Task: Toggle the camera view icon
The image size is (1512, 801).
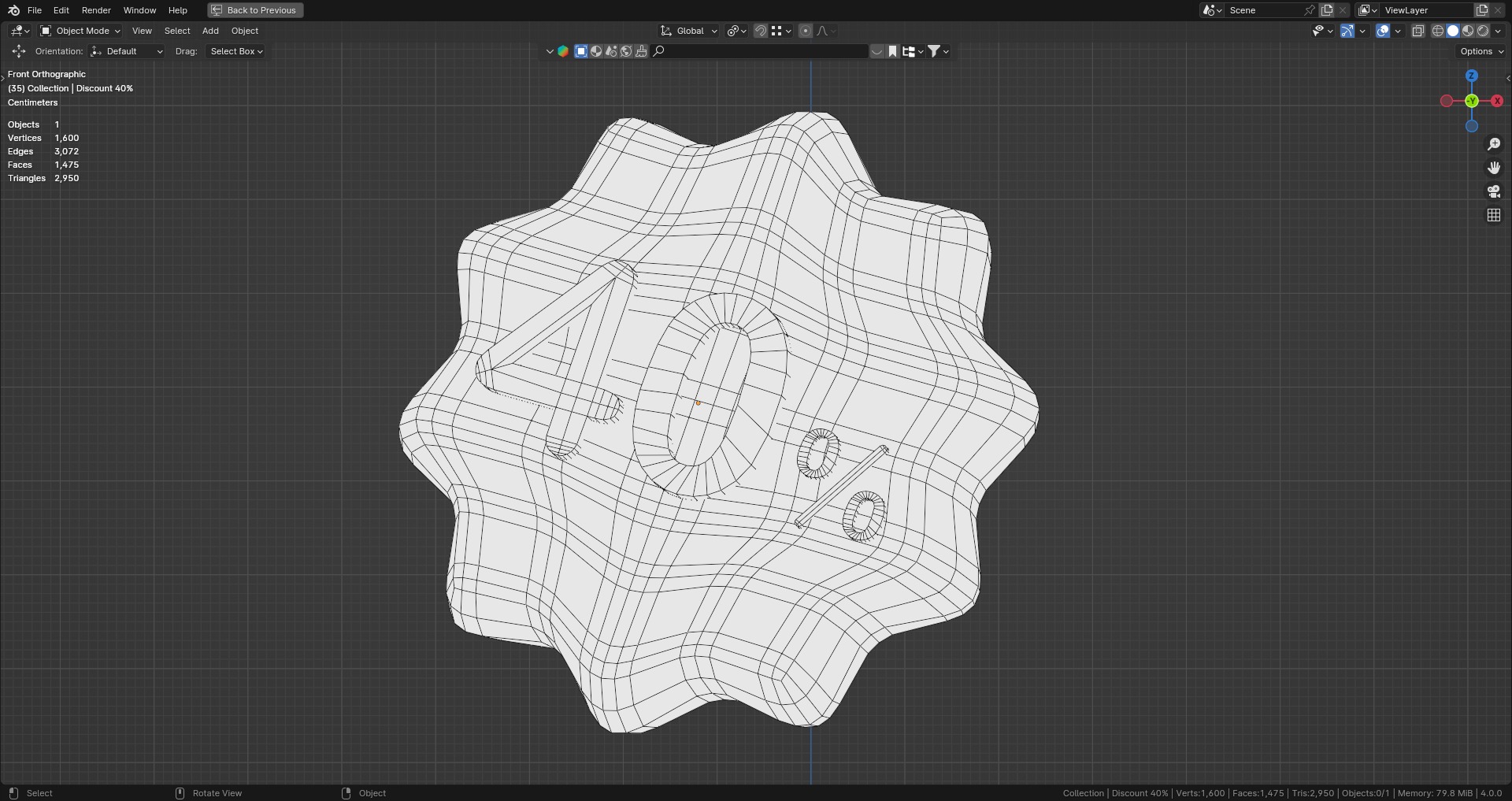Action: (1494, 191)
